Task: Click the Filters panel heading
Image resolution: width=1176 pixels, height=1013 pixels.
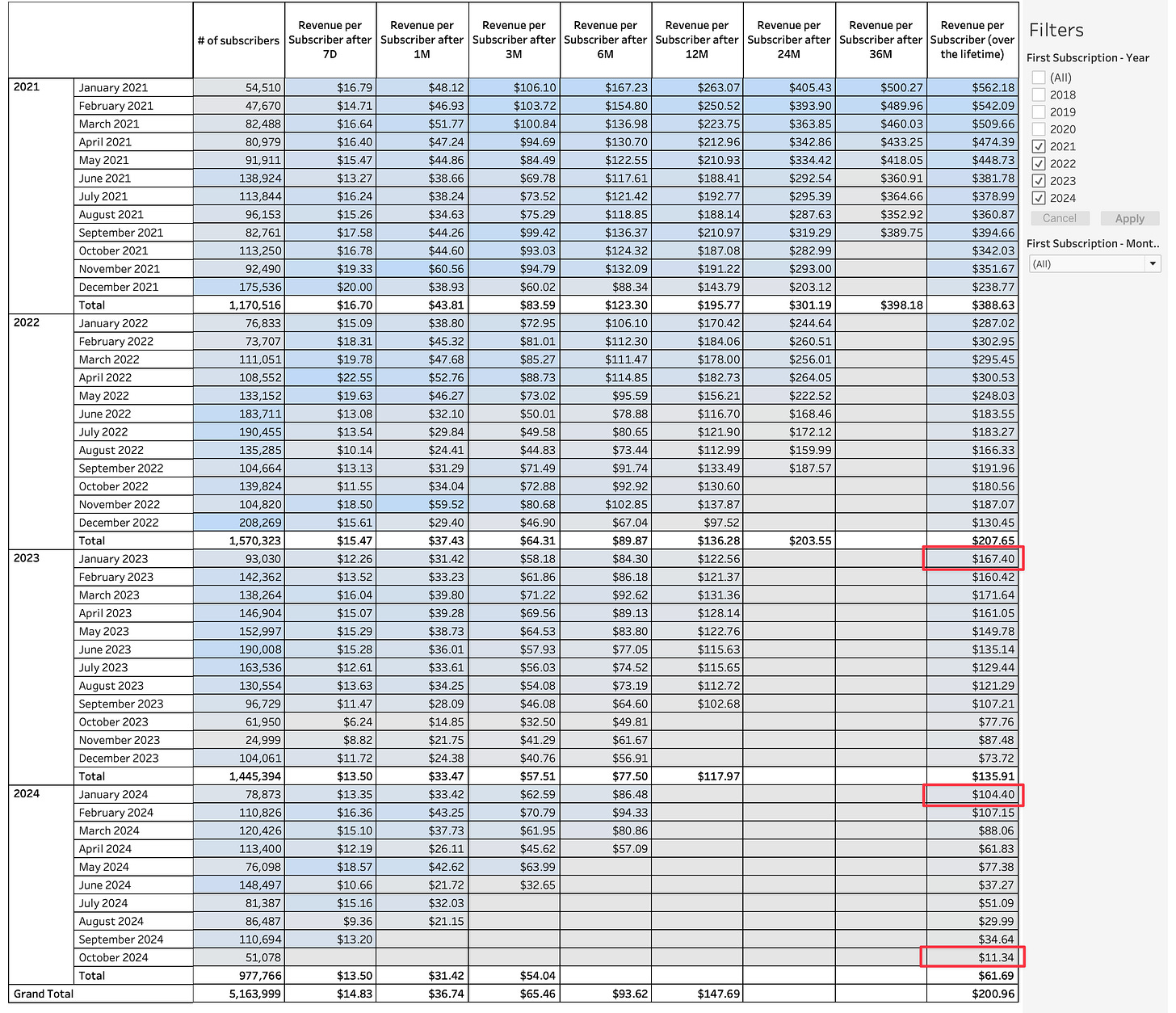Action: point(1056,30)
